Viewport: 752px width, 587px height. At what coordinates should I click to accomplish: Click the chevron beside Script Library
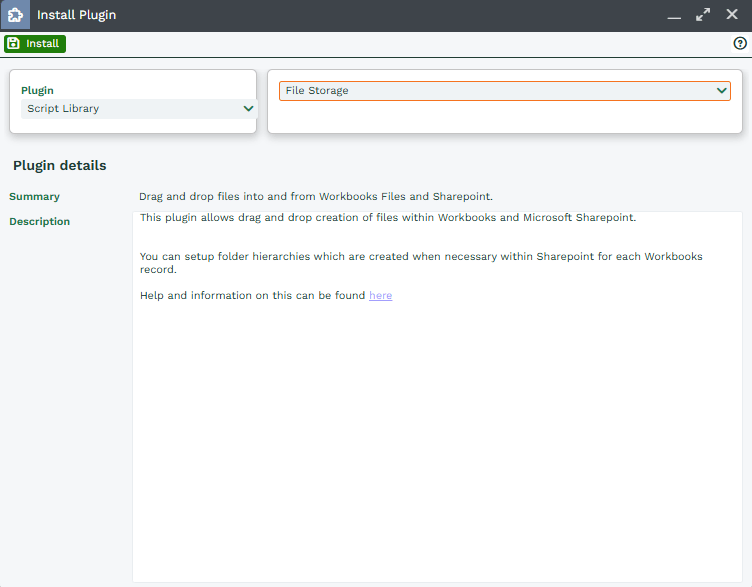coord(248,109)
